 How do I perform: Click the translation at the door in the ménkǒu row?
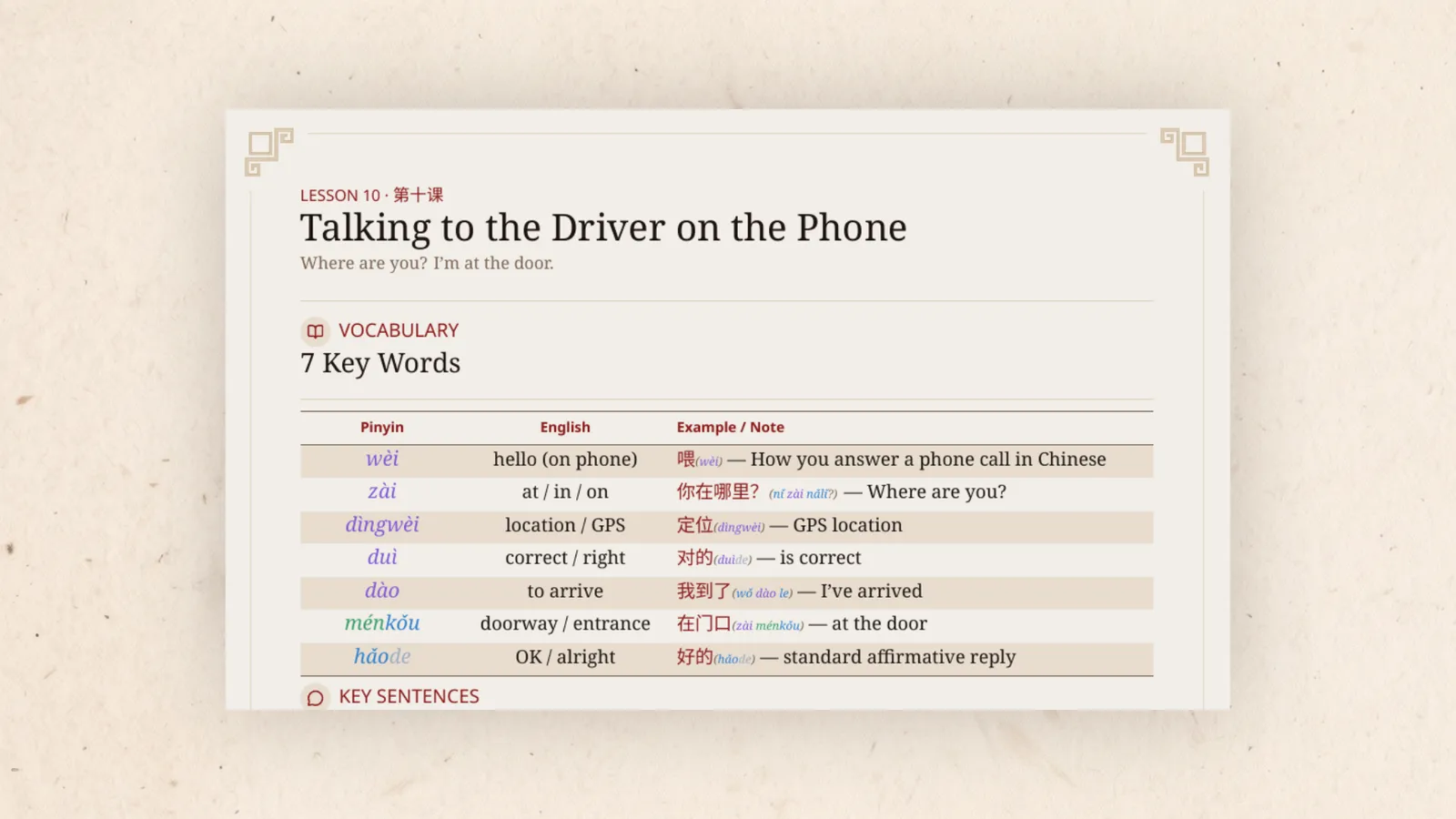879,624
